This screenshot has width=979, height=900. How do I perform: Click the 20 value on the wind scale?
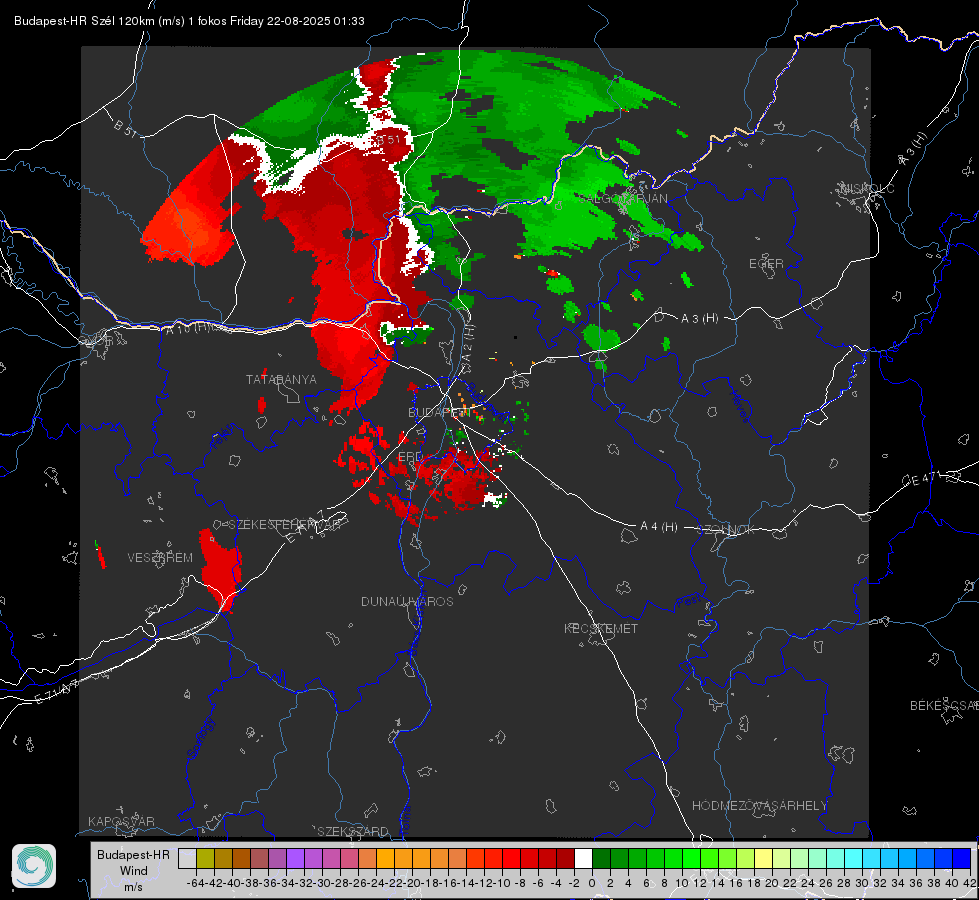[772, 883]
